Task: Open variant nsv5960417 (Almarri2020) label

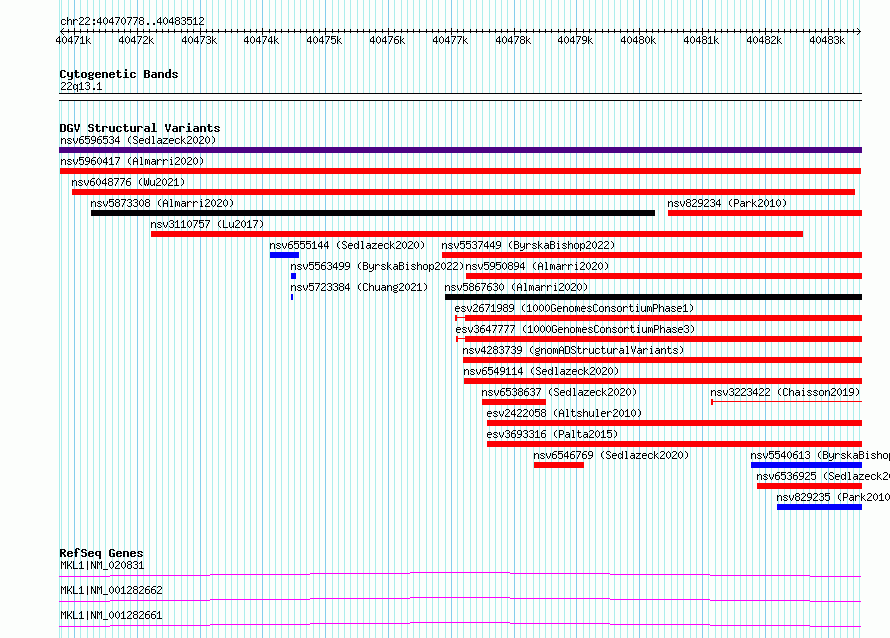Action: [x=132, y=161]
